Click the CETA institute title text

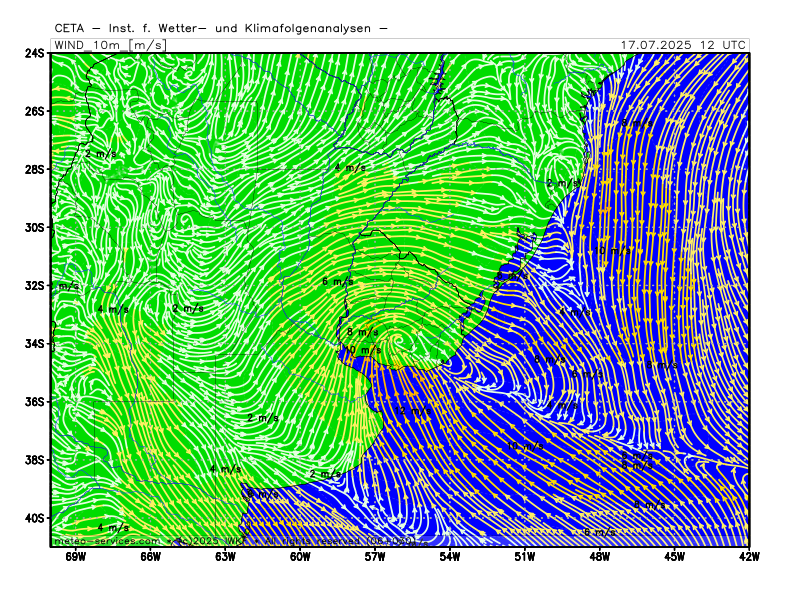click(221, 29)
